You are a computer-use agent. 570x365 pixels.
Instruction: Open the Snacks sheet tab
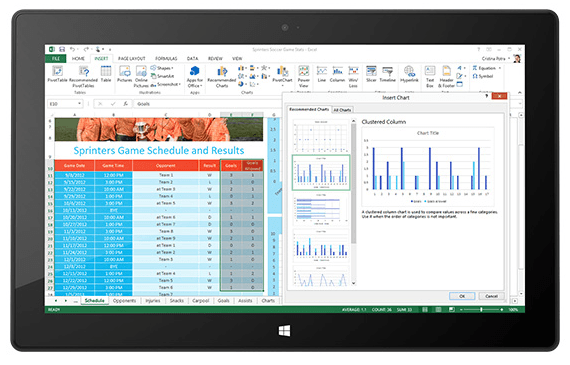[177, 301]
